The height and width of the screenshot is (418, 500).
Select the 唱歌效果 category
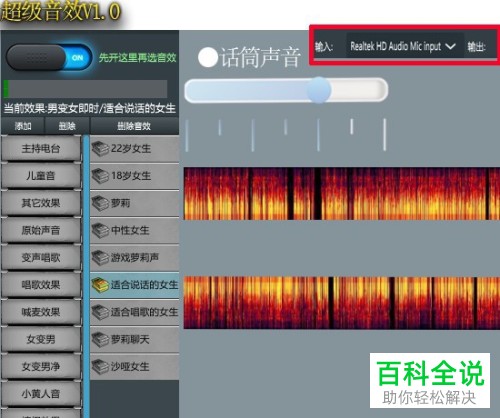pos(41,285)
